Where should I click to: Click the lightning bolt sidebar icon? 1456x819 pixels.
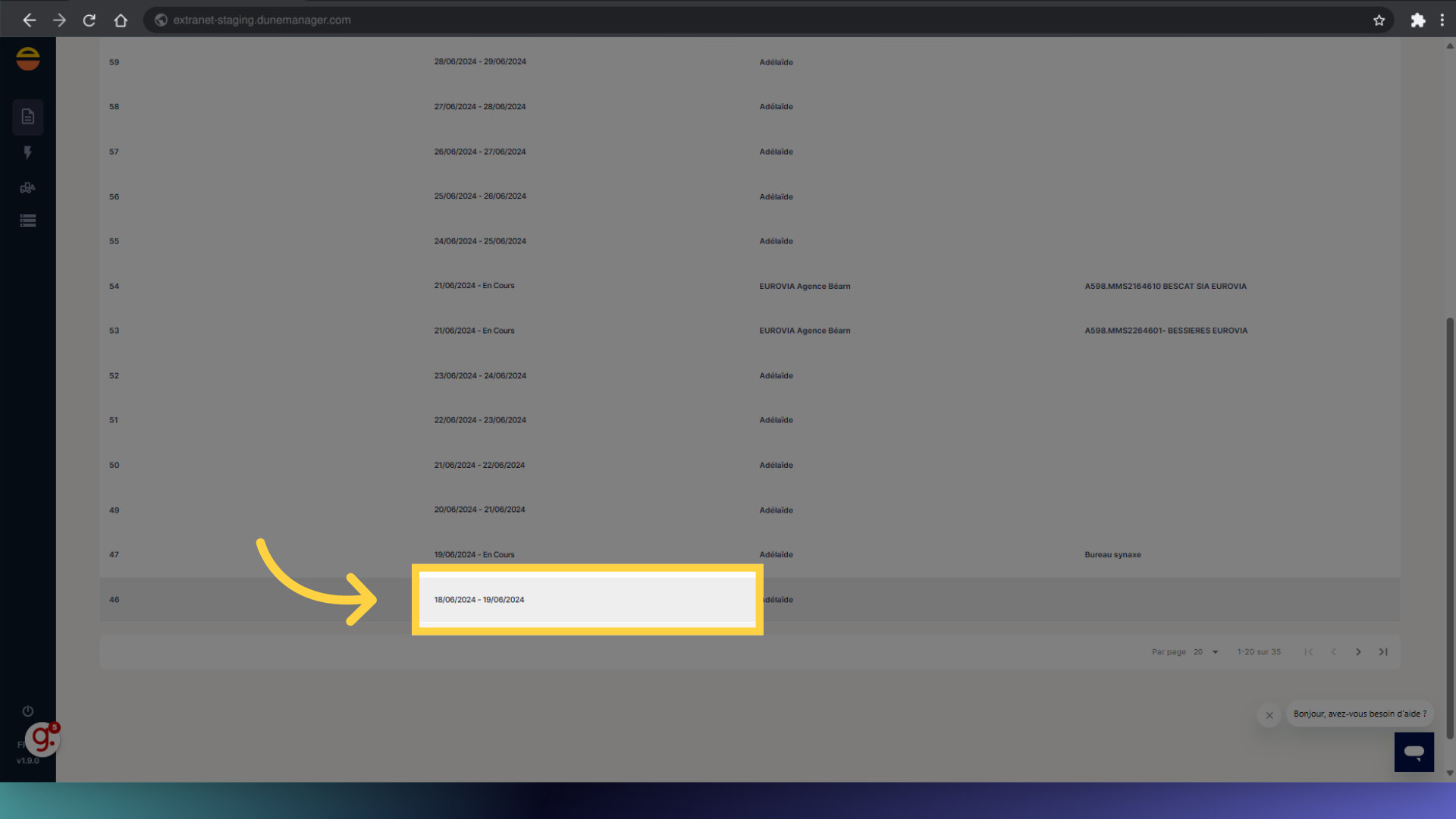coord(28,152)
